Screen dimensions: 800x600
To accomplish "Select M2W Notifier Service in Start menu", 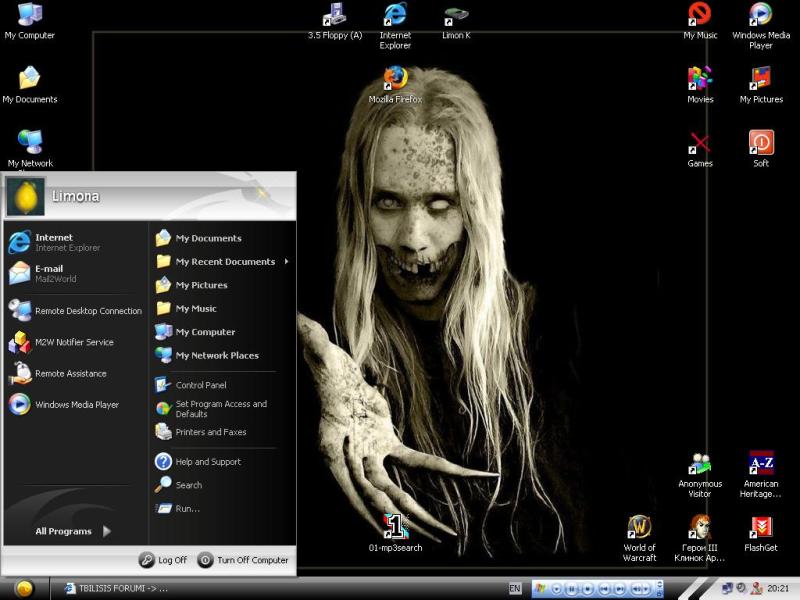I will [77, 342].
